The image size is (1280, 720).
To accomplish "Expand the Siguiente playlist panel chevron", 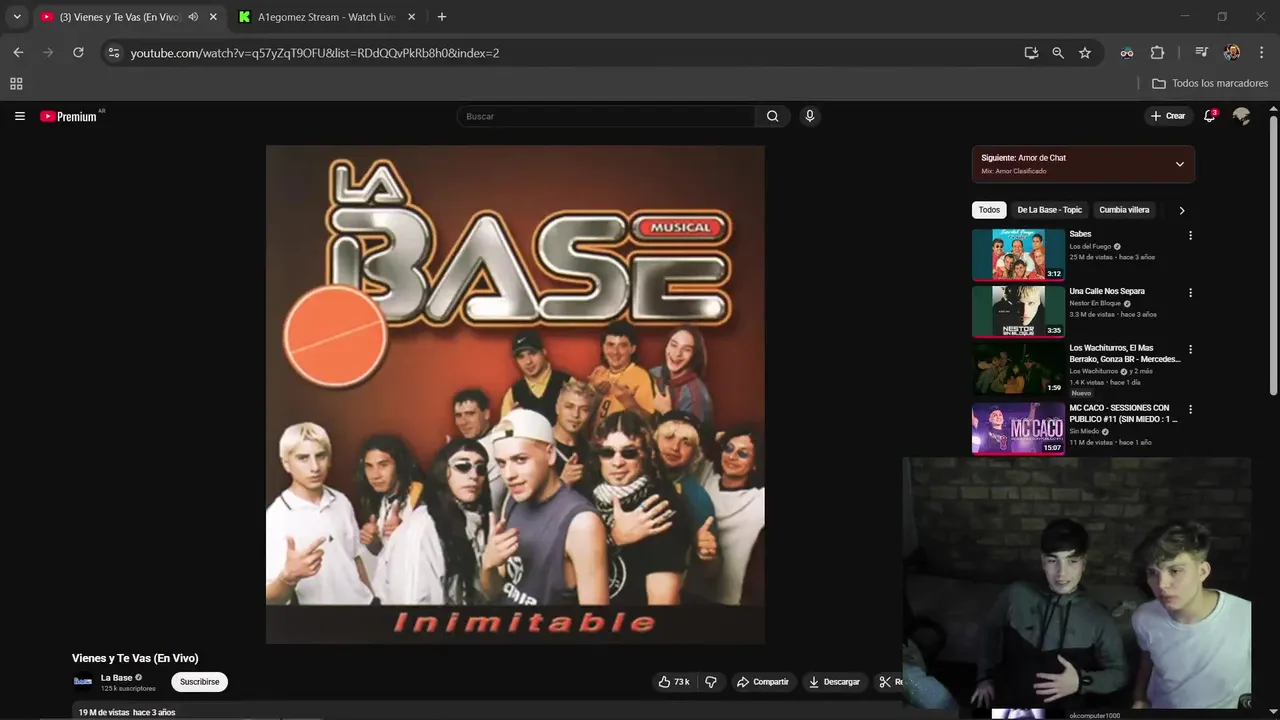I will (x=1180, y=164).
